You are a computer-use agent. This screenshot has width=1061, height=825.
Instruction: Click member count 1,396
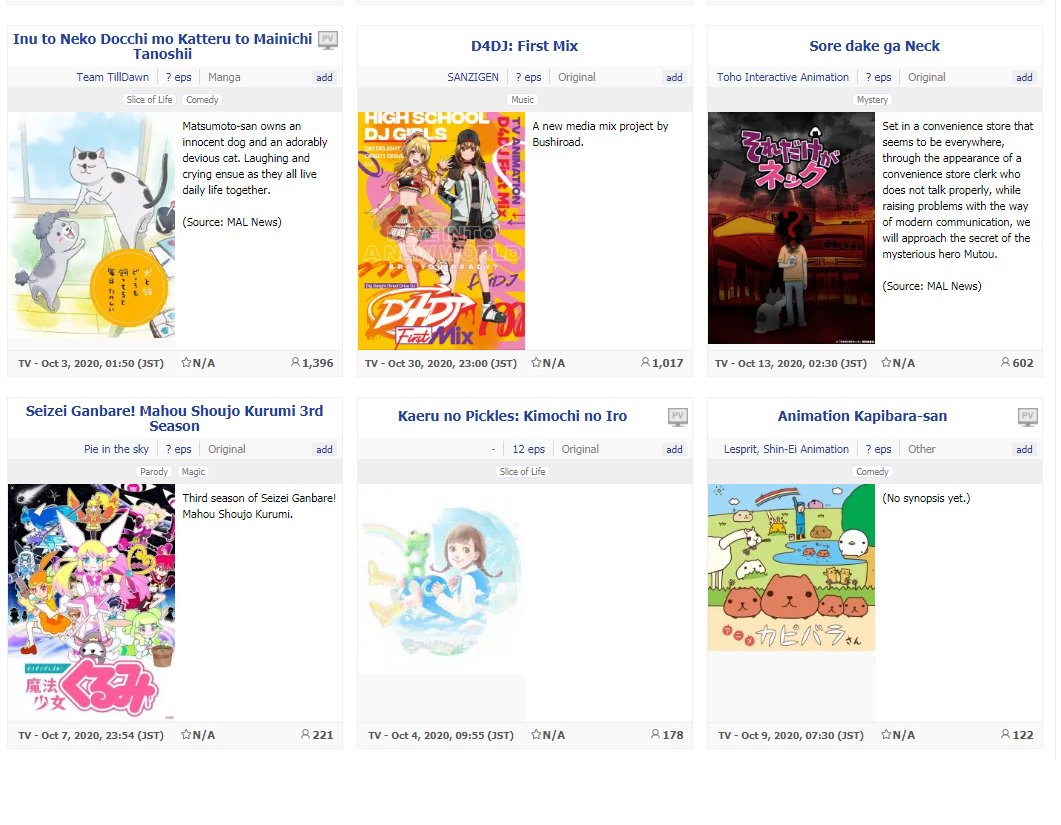click(x=317, y=363)
